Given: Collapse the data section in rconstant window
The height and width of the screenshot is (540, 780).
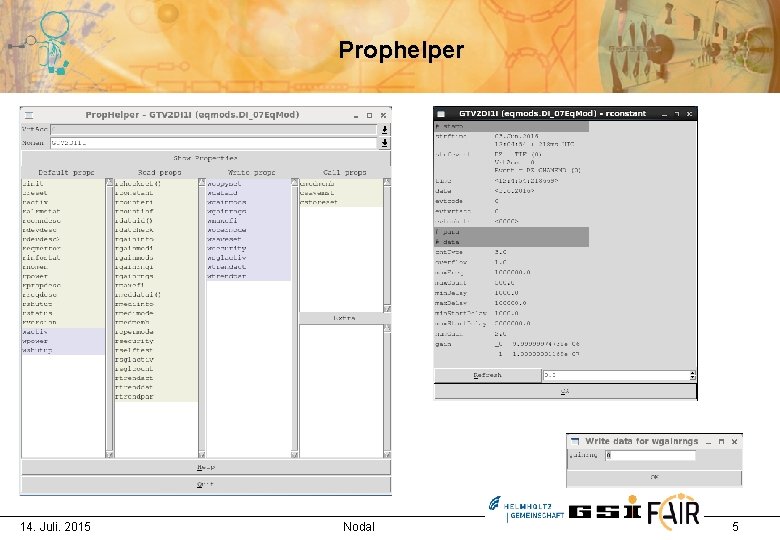Looking at the screenshot, I should pyautogui.click(x=511, y=242).
